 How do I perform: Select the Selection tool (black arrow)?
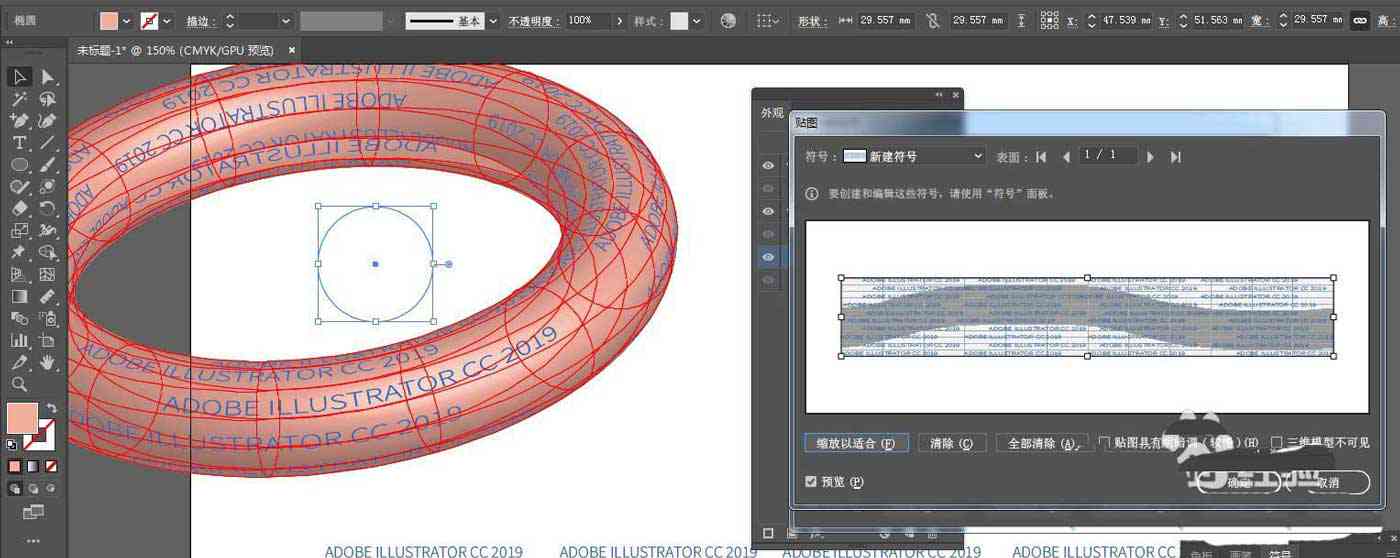click(19, 77)
